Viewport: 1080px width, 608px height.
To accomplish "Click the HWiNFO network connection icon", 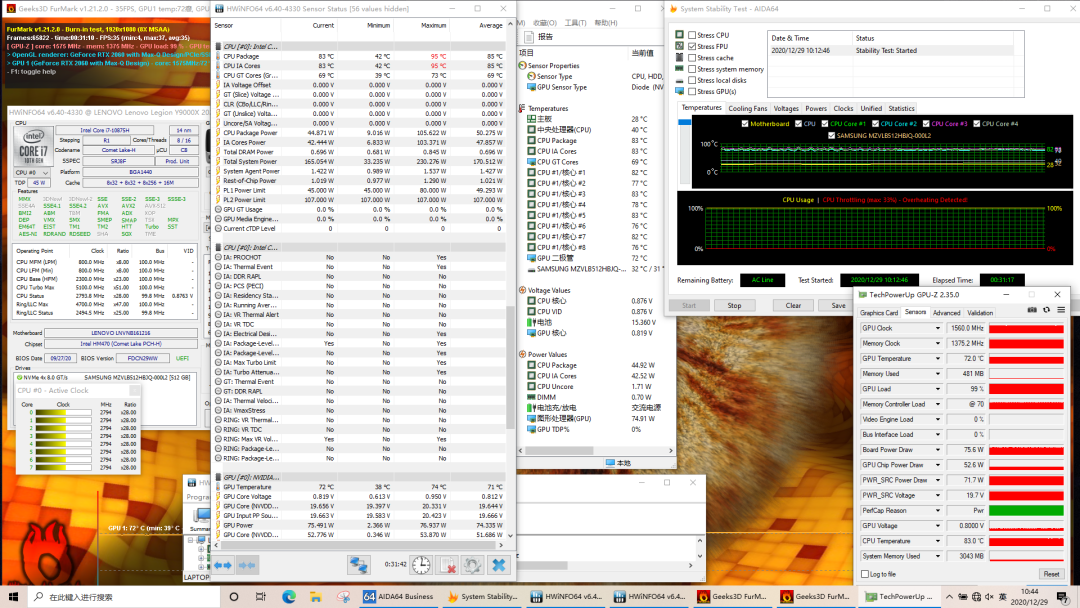I will (358, 565).
